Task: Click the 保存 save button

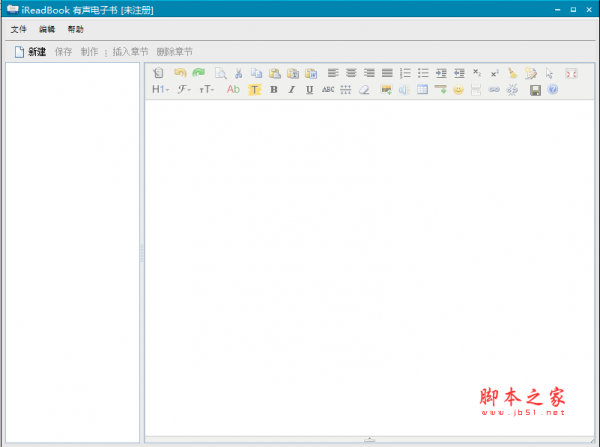Action: [x=63, y=52]
